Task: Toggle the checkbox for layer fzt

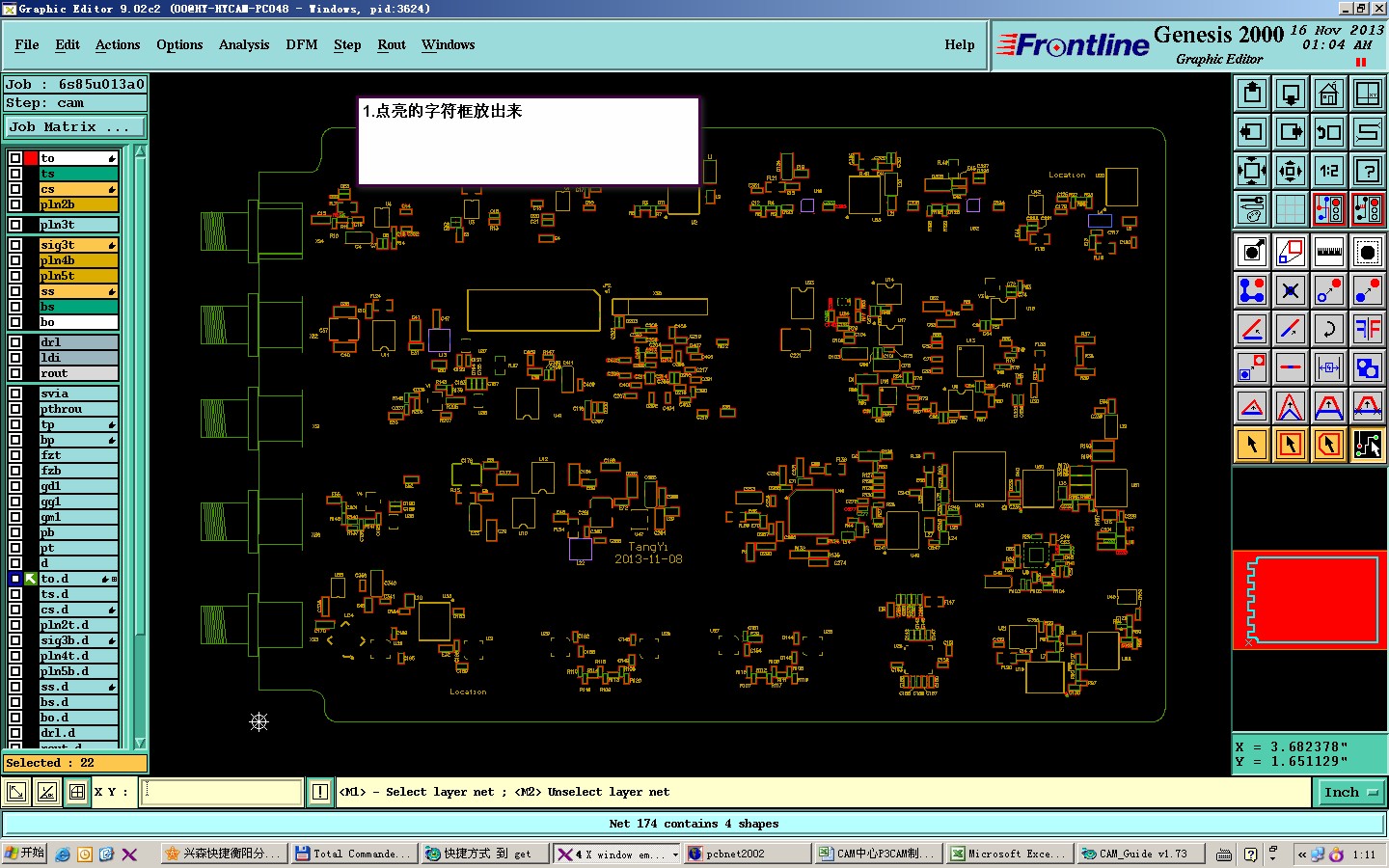Action: (x=15, y=455)
